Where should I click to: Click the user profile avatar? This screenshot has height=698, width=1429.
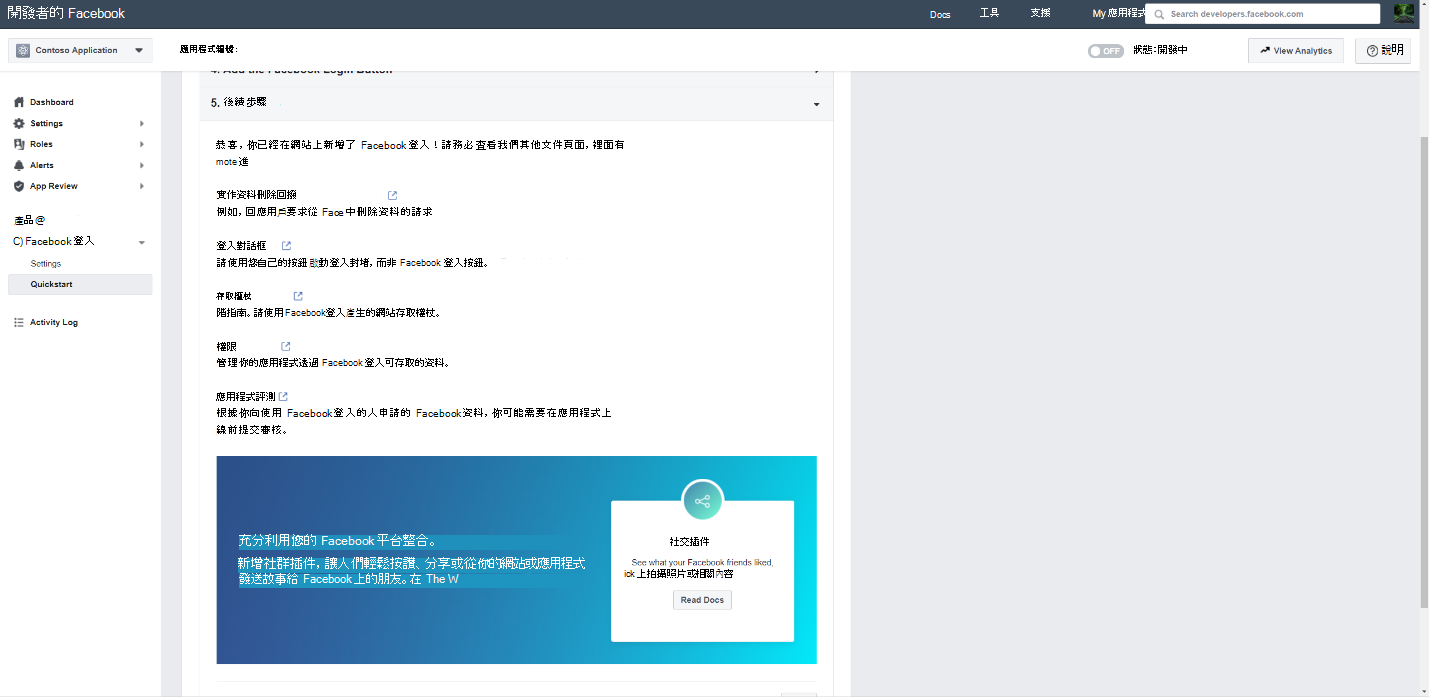coord(1404,13)
